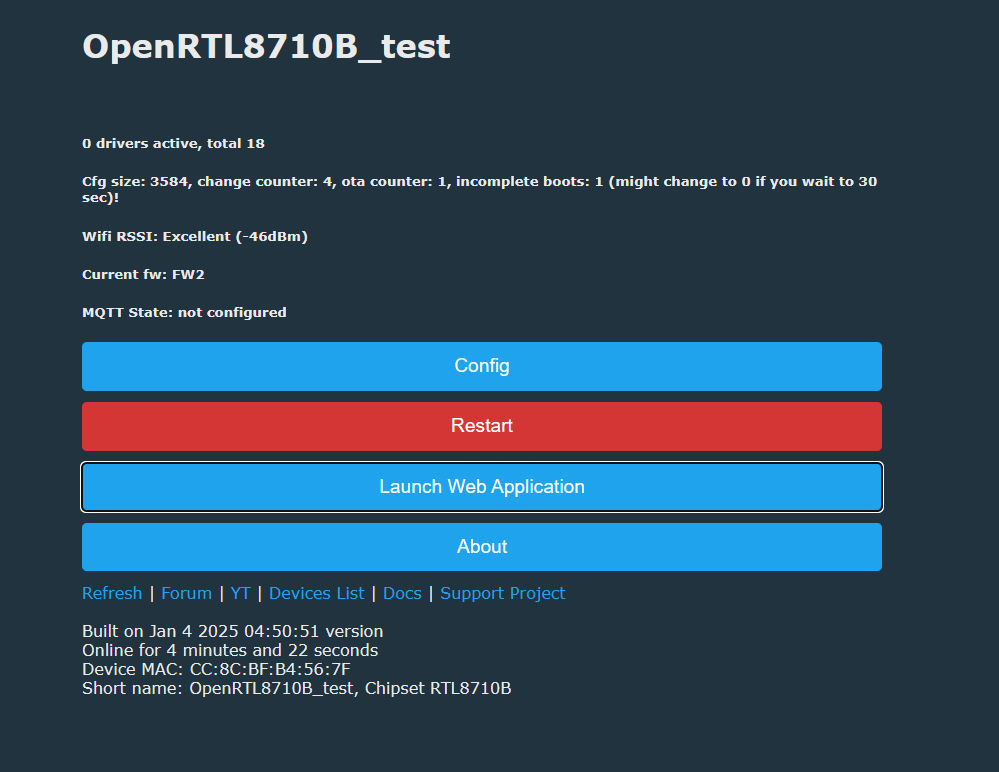Follow the Support Project link
Image resolution: width=999 pixels, height=772 pixels.
[x=502, y=593]
